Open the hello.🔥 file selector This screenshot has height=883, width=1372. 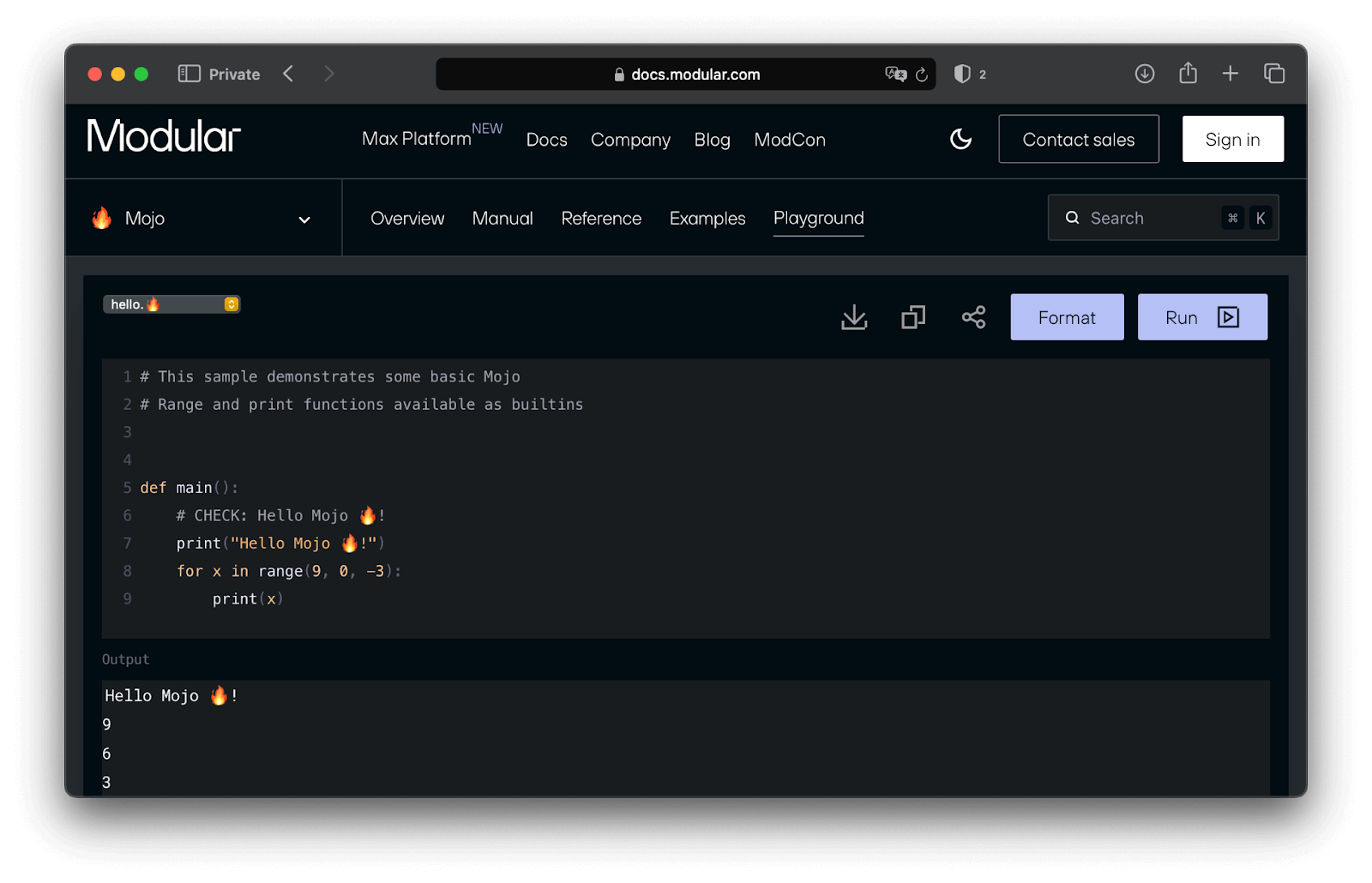click(171, 303)
